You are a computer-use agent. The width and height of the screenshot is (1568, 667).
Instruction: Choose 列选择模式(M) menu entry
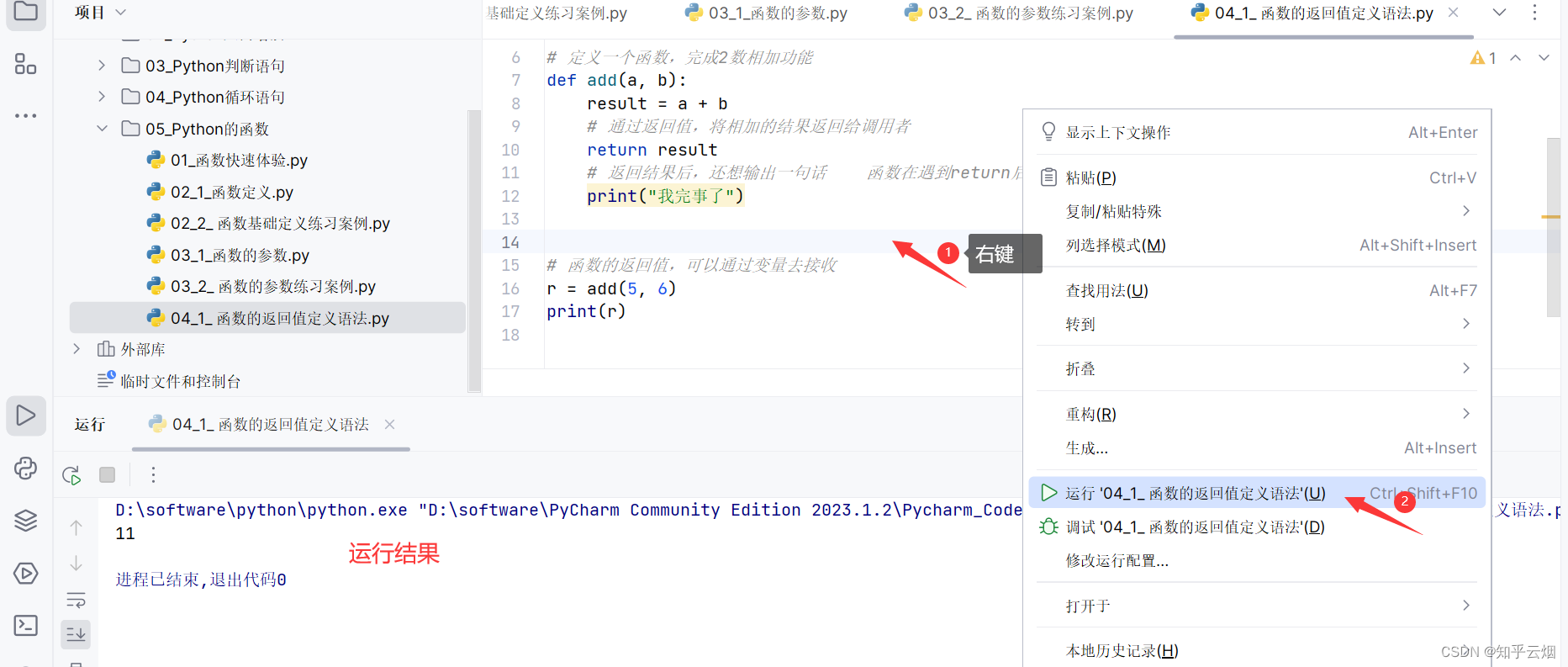tap(1257, 245)
